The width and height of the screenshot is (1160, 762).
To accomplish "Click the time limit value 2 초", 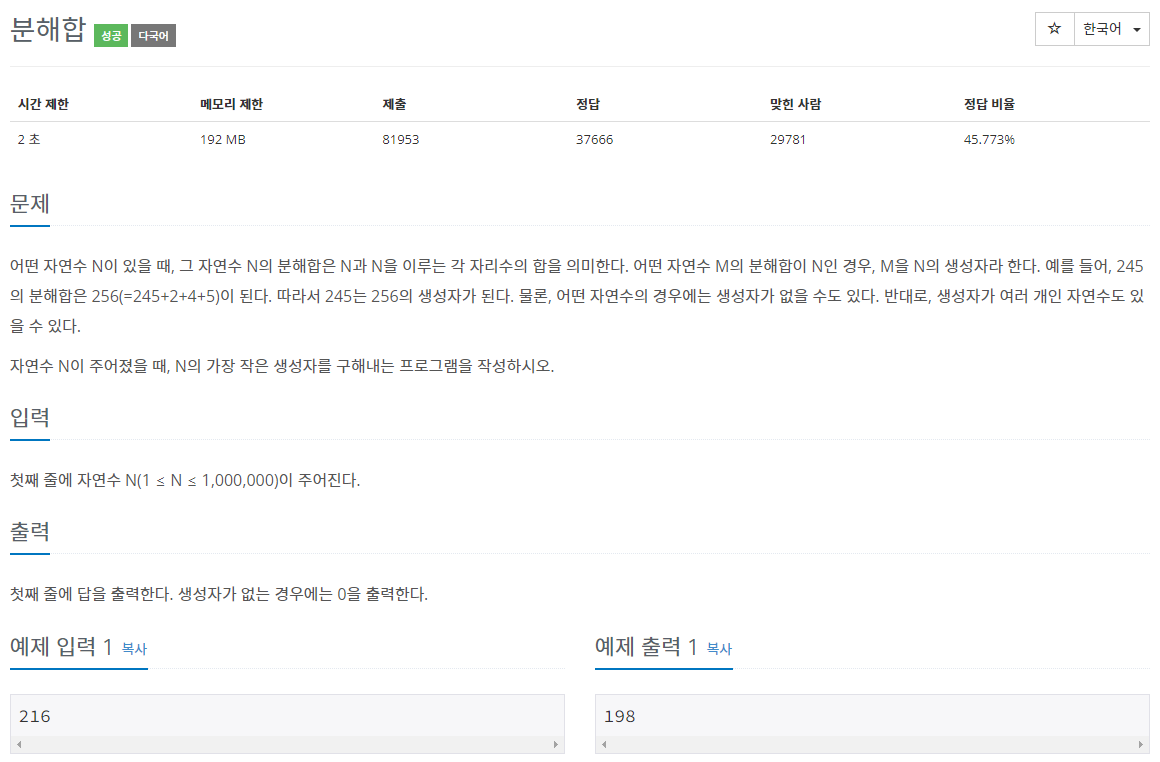I will point(29,139).
